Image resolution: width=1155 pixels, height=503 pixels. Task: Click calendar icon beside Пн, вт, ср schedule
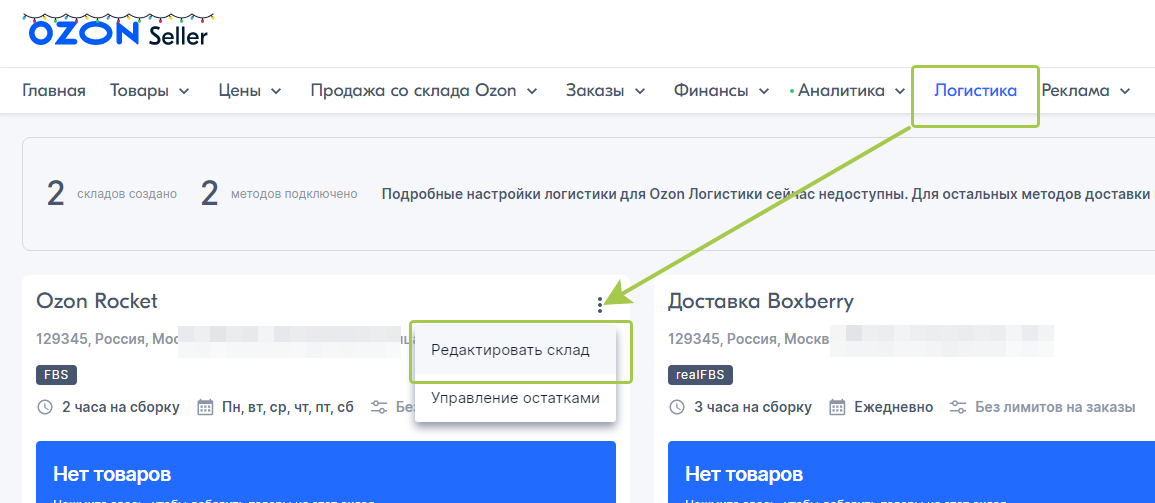[x=205, y=407]
